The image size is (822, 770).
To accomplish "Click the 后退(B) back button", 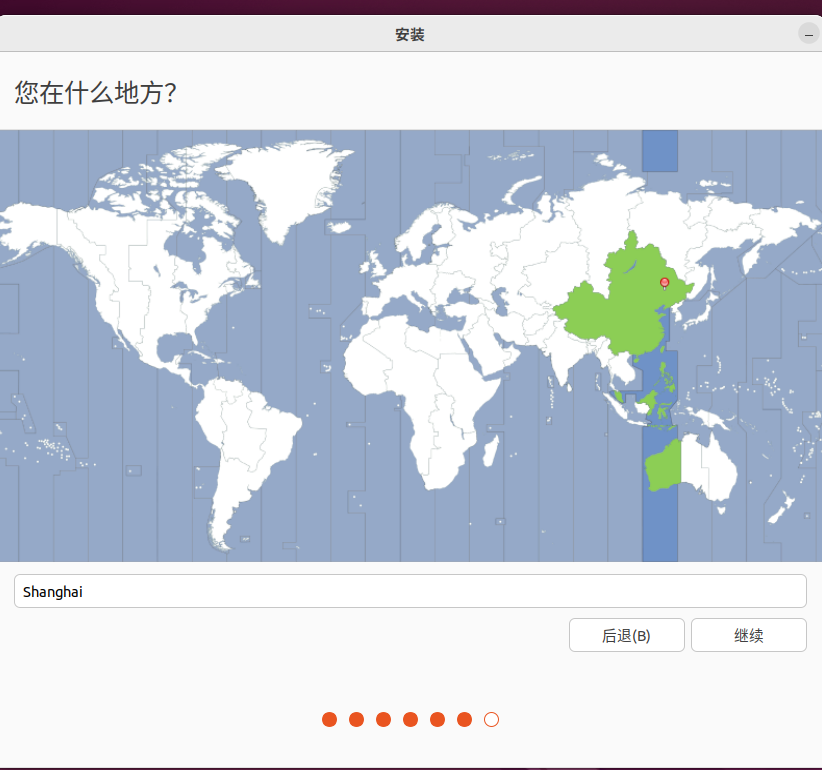I will pyautogui.click(x=626, y=635).
